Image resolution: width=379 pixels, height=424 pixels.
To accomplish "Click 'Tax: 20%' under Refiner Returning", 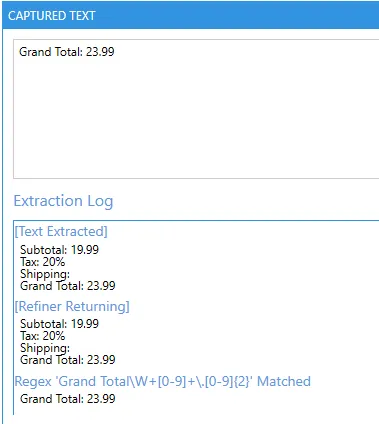I will (x=42, y=336).
